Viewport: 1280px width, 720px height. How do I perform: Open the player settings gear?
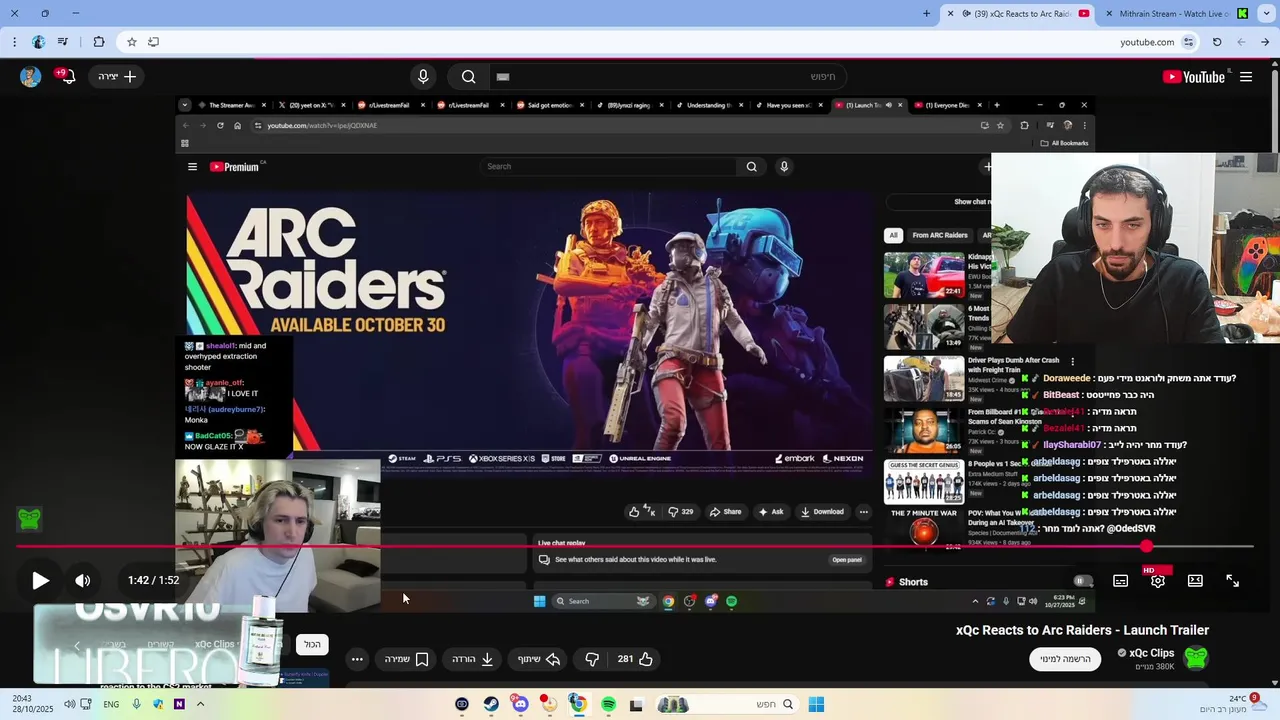[x=1157, y=581]
